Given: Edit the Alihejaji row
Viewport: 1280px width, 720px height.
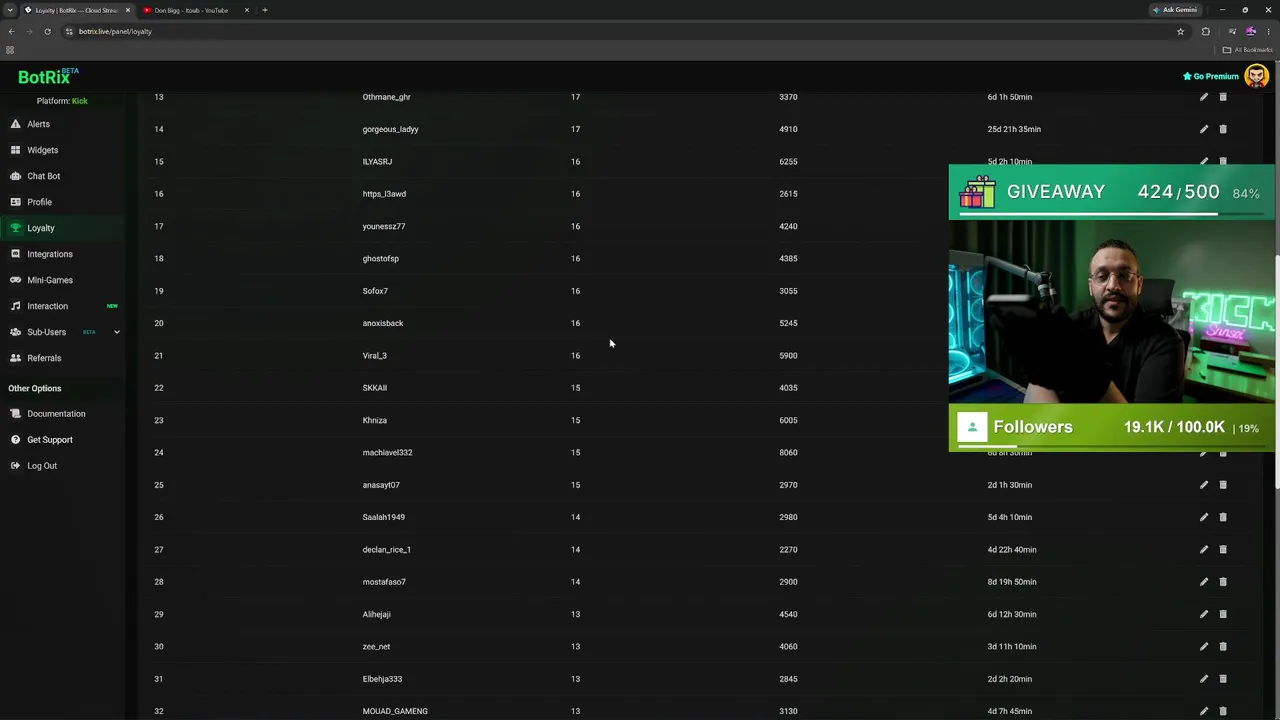Looking at the screenshot, I should 1204,614.
